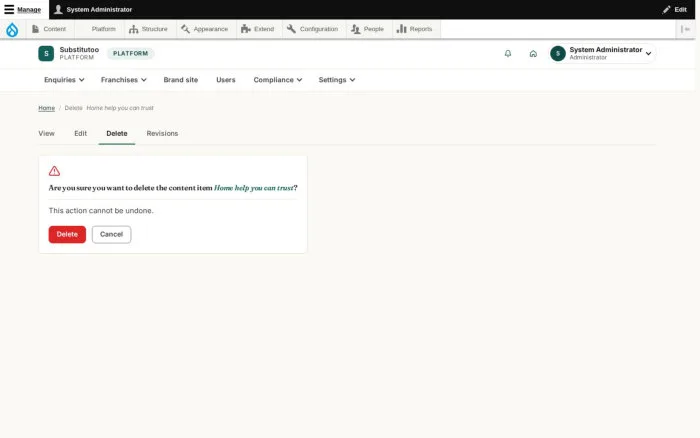Click the round S user avatar
This screenshot has height=438, width=700.
point(558,54)
